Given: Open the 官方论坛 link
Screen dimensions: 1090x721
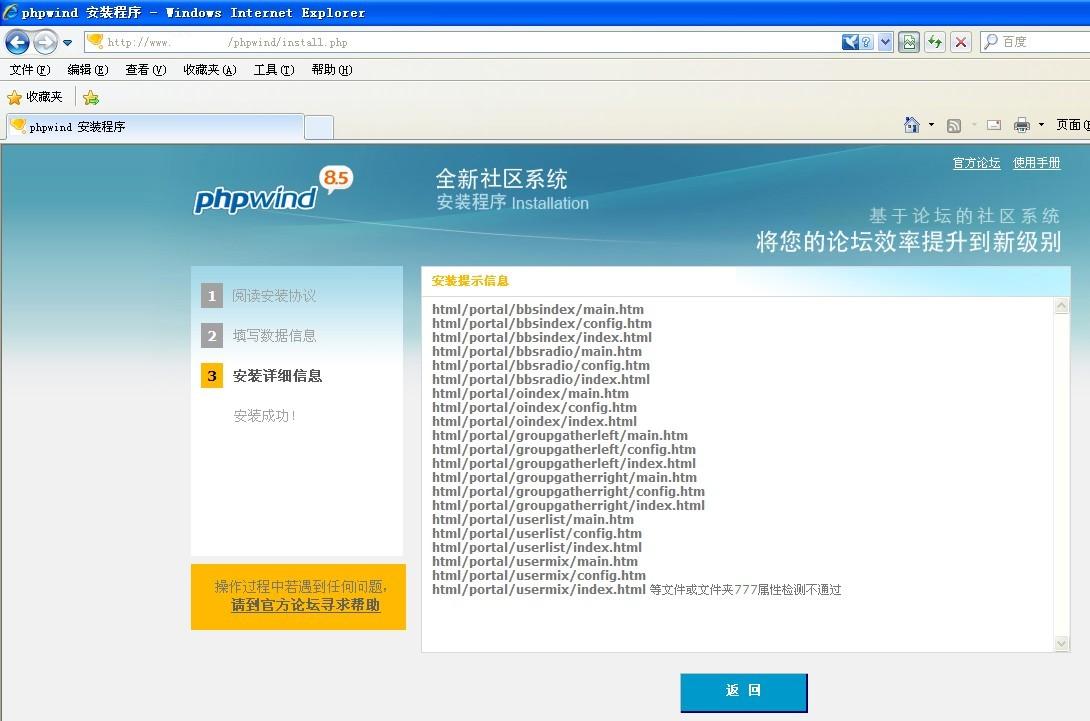Looking at the screenshot, I should pyautogui.click(x=976, y=163).
